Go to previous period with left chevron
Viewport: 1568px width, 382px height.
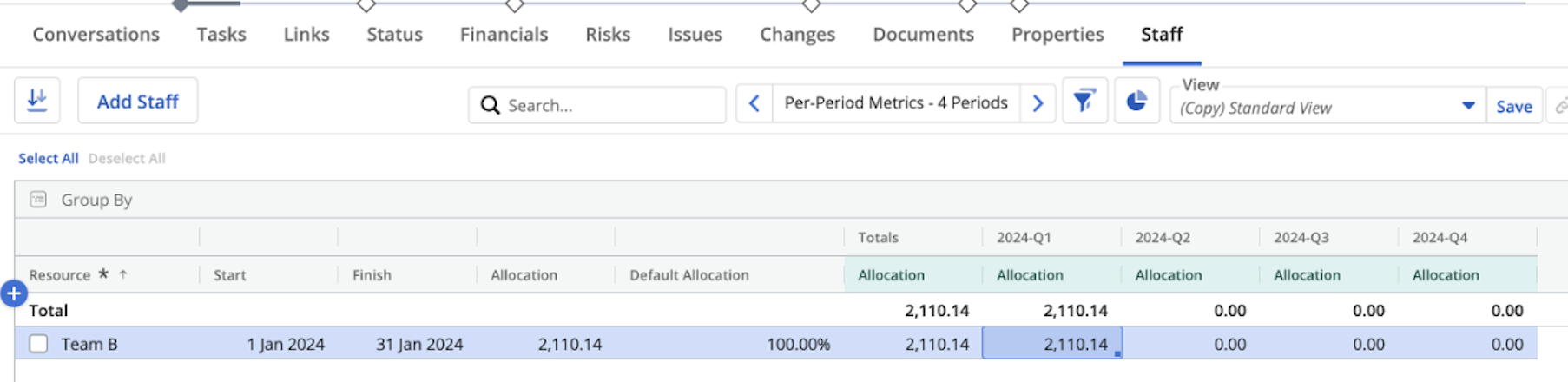click(x=754, y=104)
